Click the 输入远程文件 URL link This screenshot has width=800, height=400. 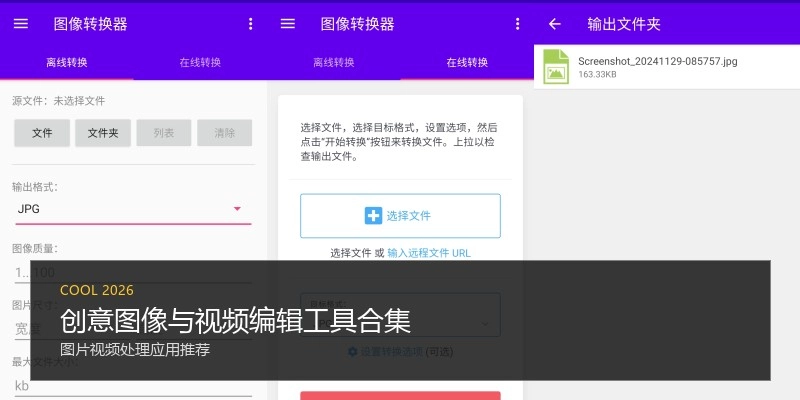[x=429, y=253]
